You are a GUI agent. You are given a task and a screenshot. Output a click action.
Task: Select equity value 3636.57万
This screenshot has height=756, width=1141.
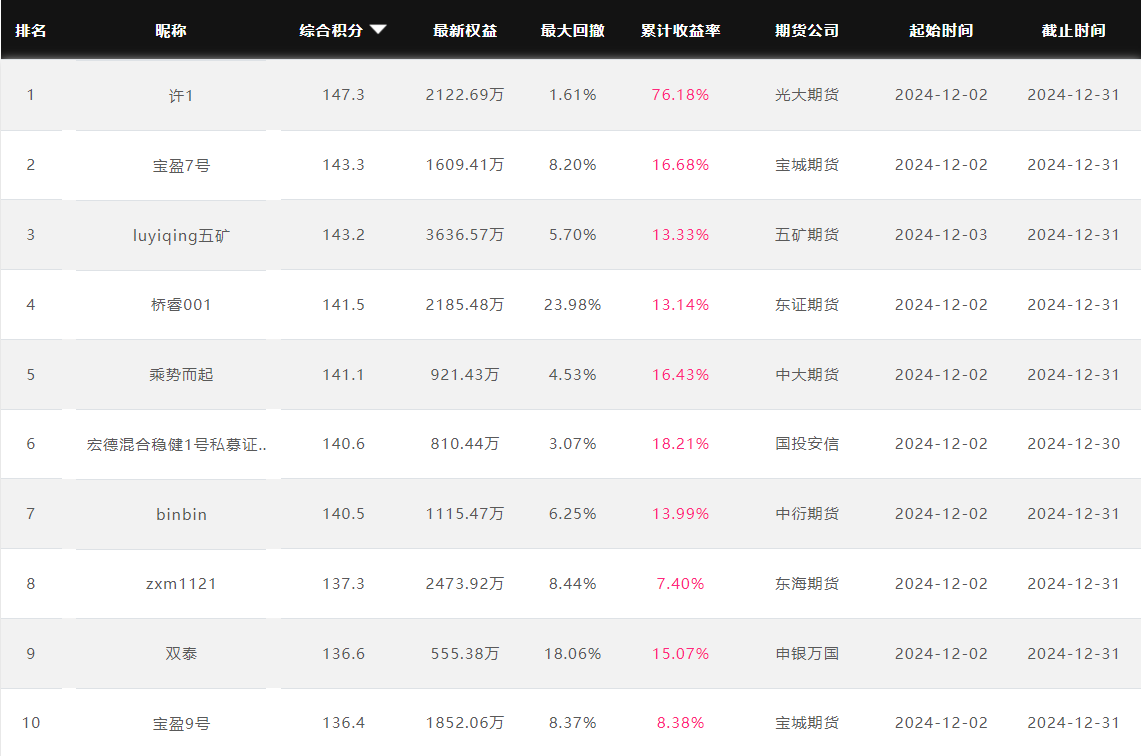[x=465, y=234]
